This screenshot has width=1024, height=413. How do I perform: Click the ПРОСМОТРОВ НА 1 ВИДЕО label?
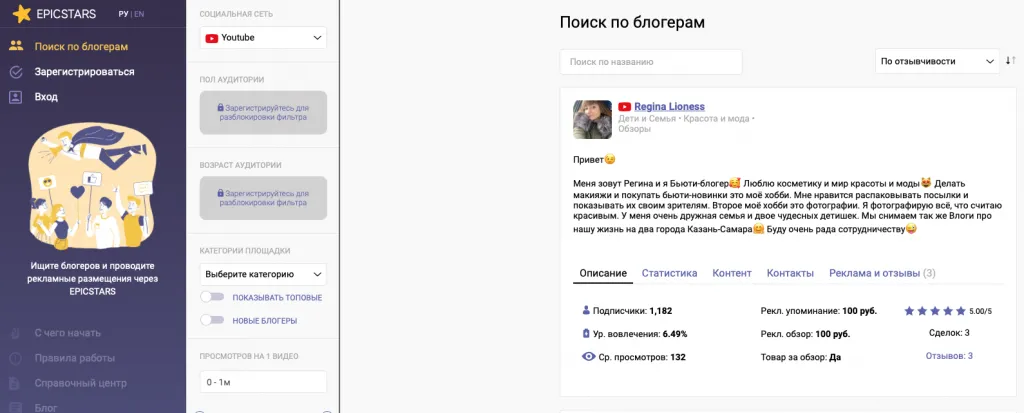coord(249,357)
